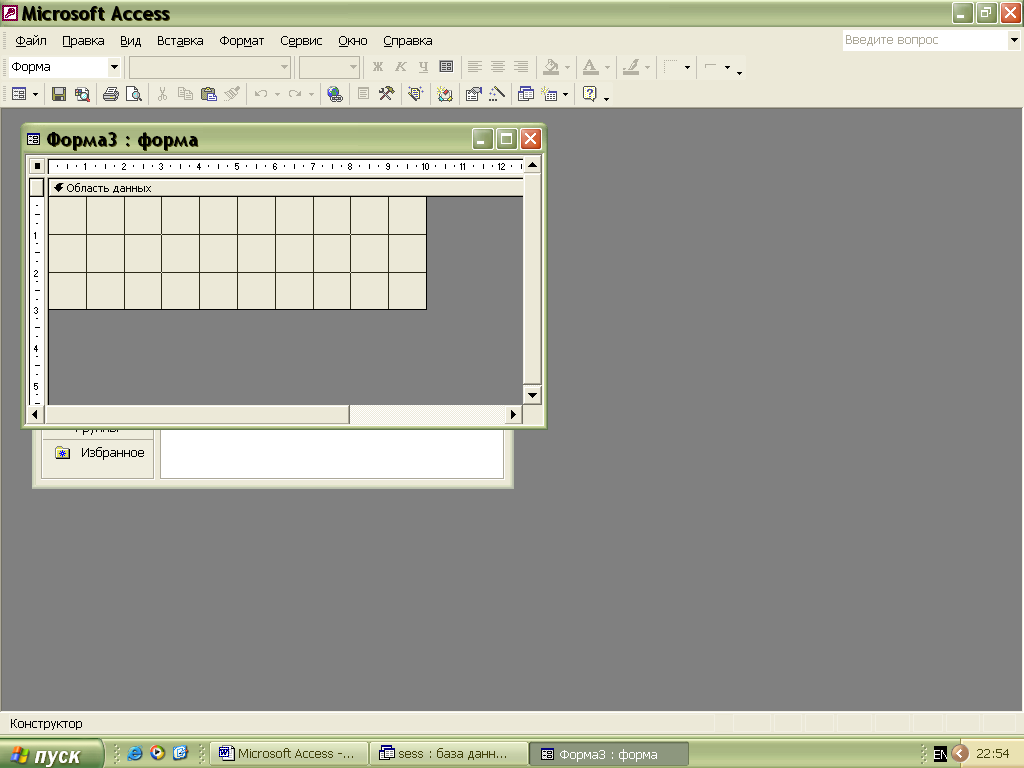Print the form with the printer icon
The height and width of the screenshot is (768, 1024).
tap(111, 94)
